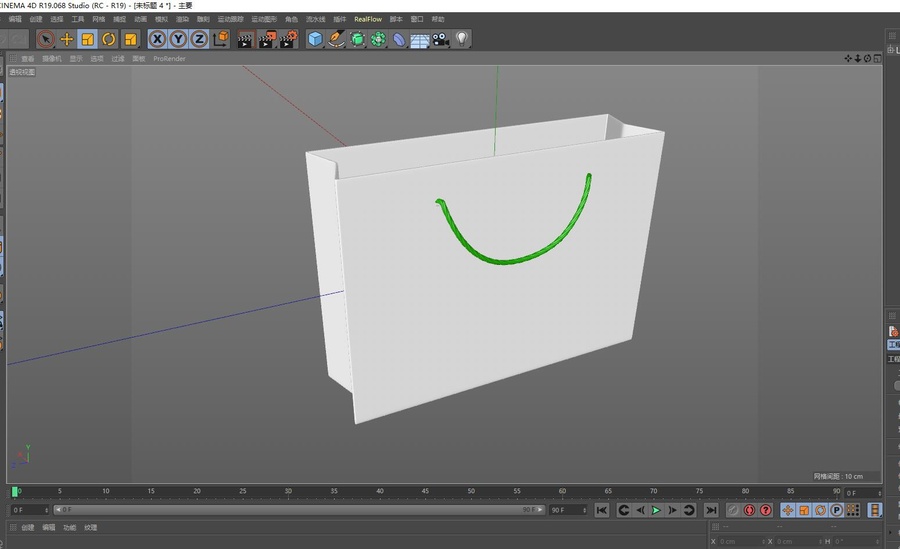Toggle Y axis lock
Viewport: 900px width, 549px height.
click(178, 39)
